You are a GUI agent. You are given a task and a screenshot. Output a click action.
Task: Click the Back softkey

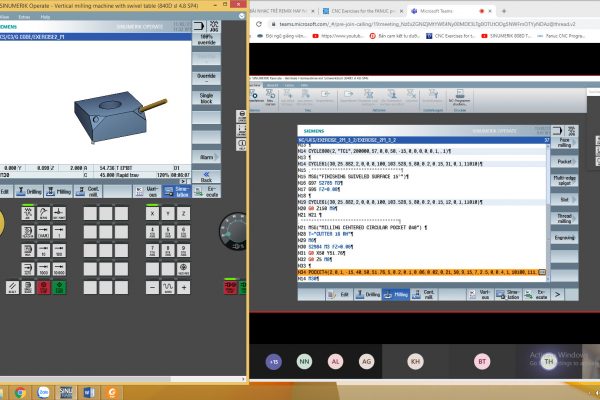pyautogui.click(x=206, y=177)
